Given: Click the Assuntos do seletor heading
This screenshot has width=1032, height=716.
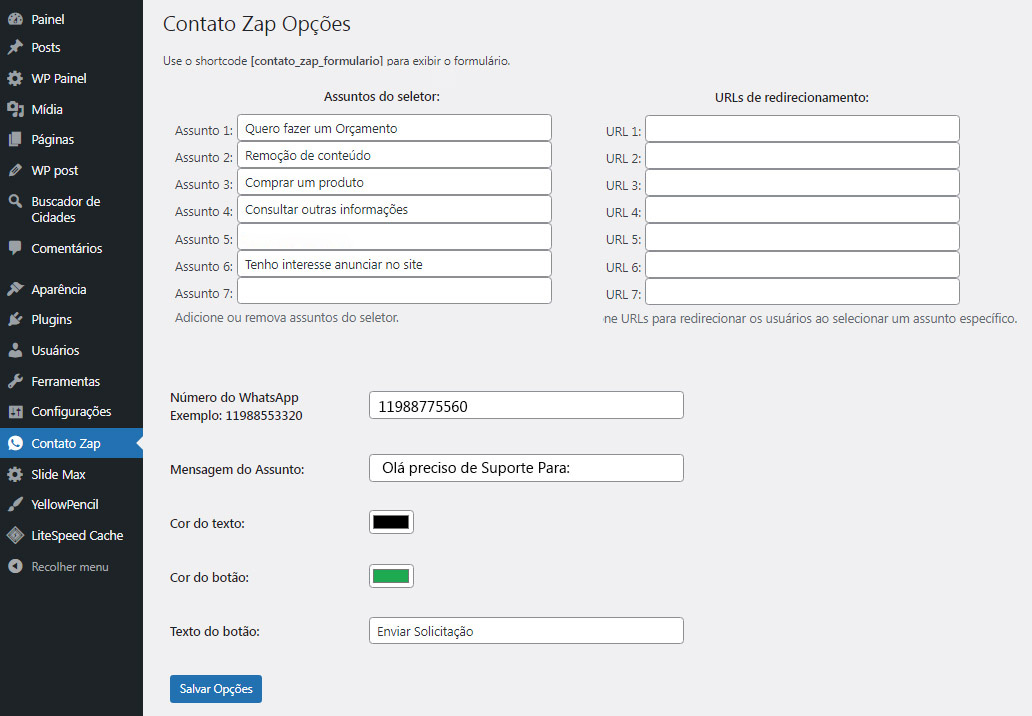Looking at the screenshot, I should (x=382, y=96).
